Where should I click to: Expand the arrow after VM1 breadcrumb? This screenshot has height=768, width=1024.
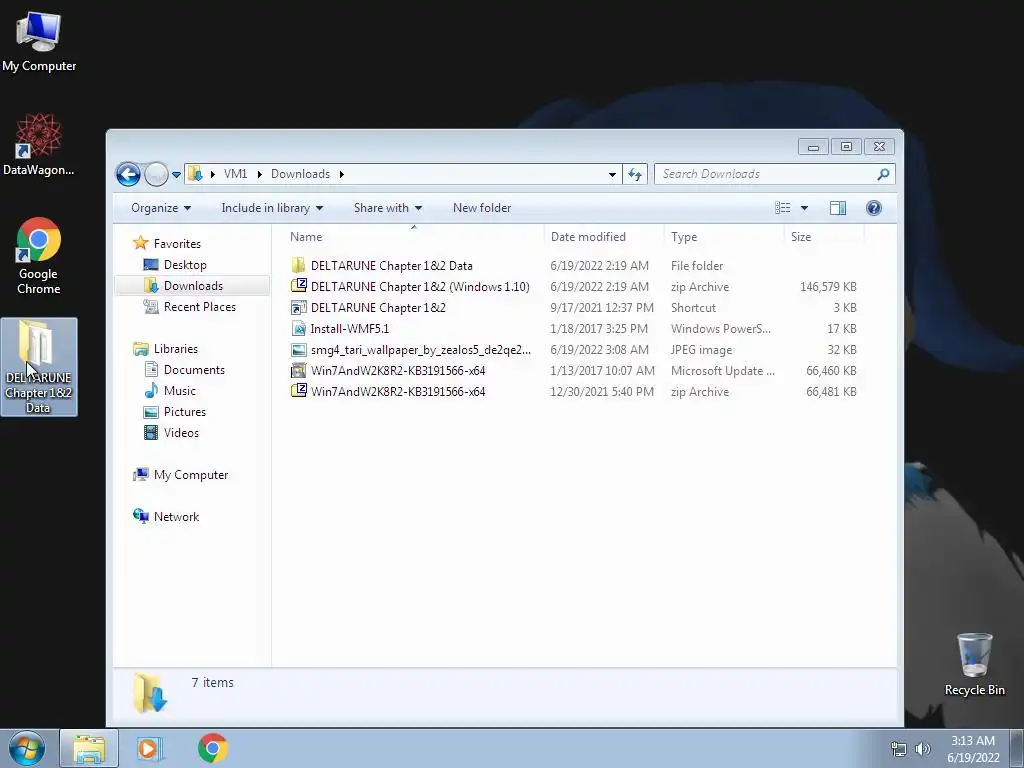click(x=259, y=174)
